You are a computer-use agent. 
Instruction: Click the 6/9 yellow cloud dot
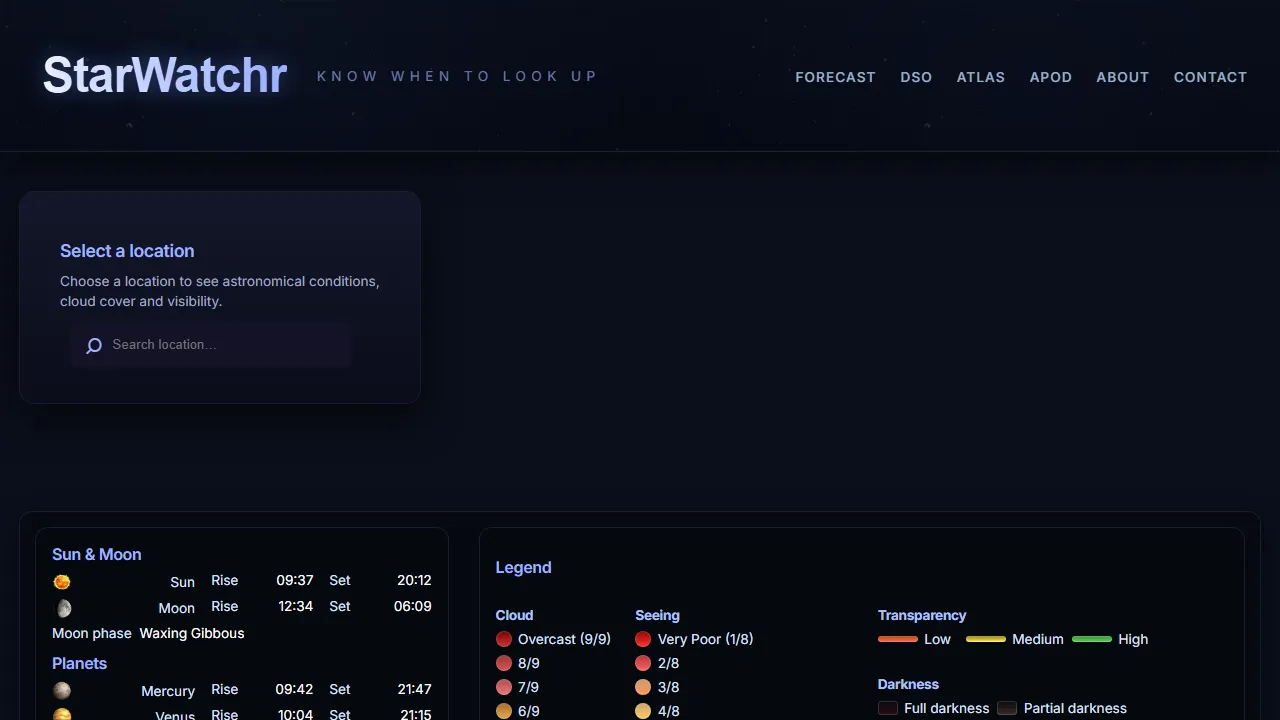click(503, 711)
